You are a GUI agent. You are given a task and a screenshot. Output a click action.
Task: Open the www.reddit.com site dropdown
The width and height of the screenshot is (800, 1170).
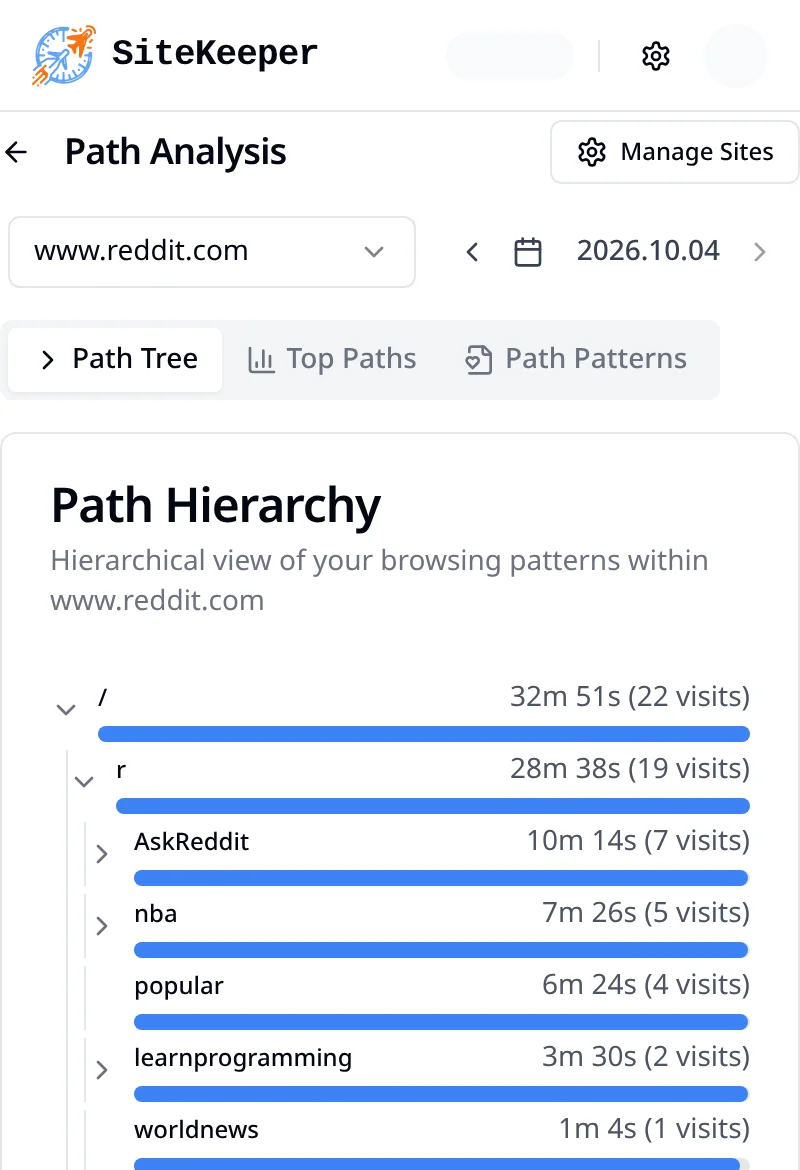click(212, 251)
